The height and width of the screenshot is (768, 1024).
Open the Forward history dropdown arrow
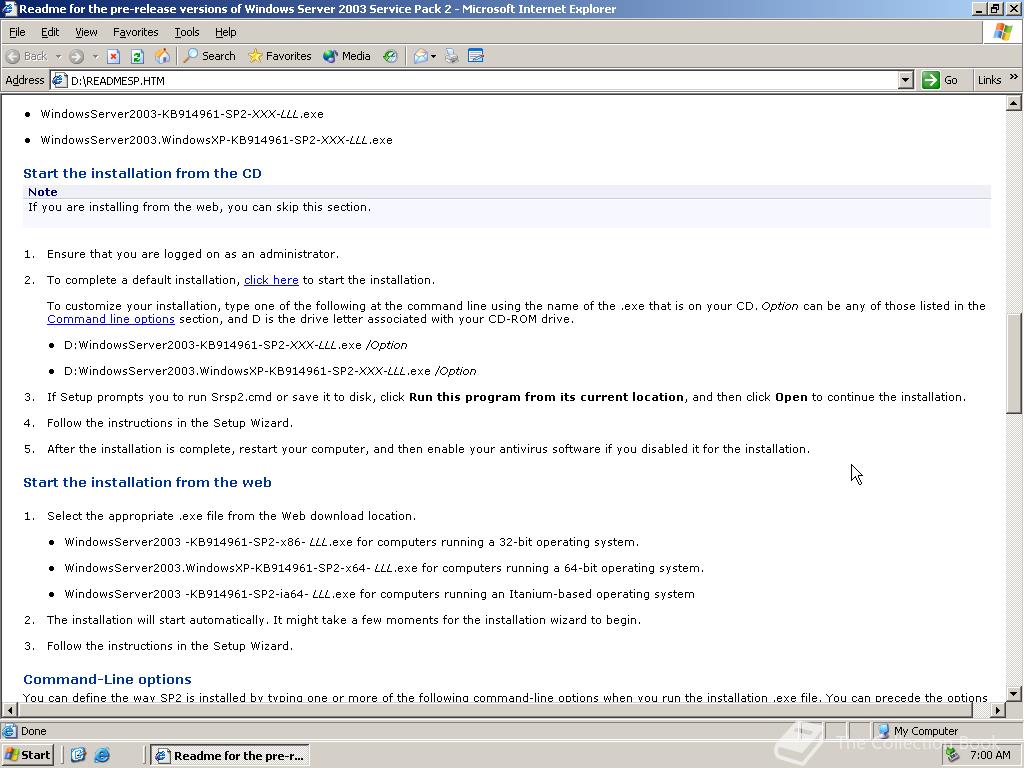pos(95,56)
